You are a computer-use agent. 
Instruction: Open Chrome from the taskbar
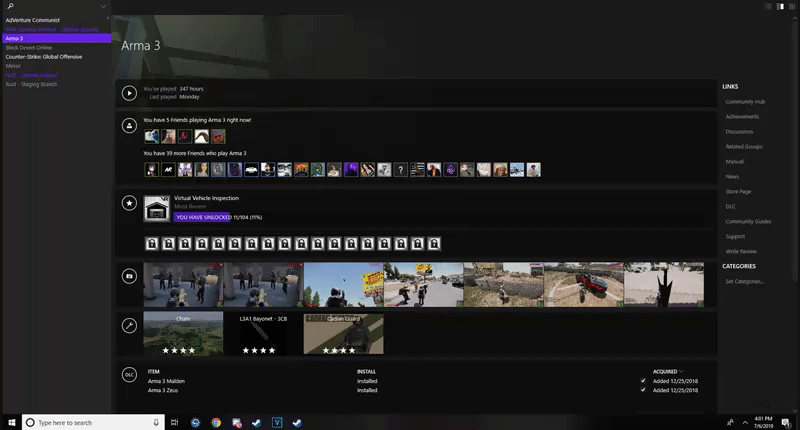coord(216,422)
